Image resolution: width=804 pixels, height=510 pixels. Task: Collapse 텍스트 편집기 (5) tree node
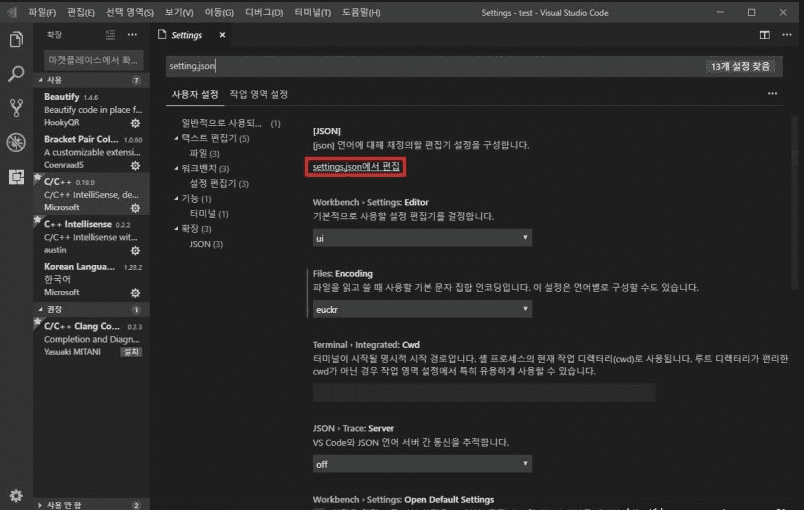176,138
